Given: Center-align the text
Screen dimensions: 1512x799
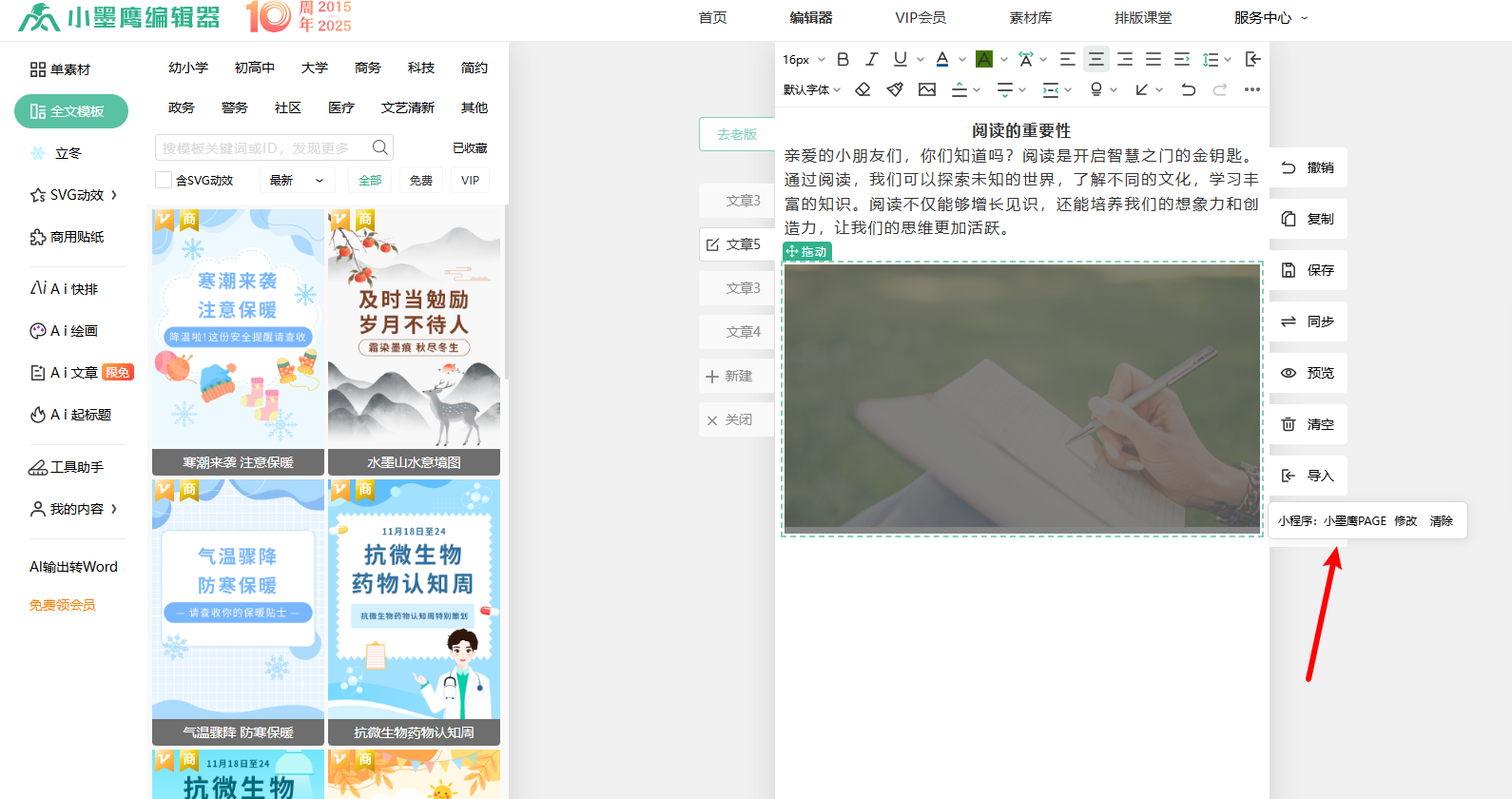Looking at the screenshot, I should 1096,59.
